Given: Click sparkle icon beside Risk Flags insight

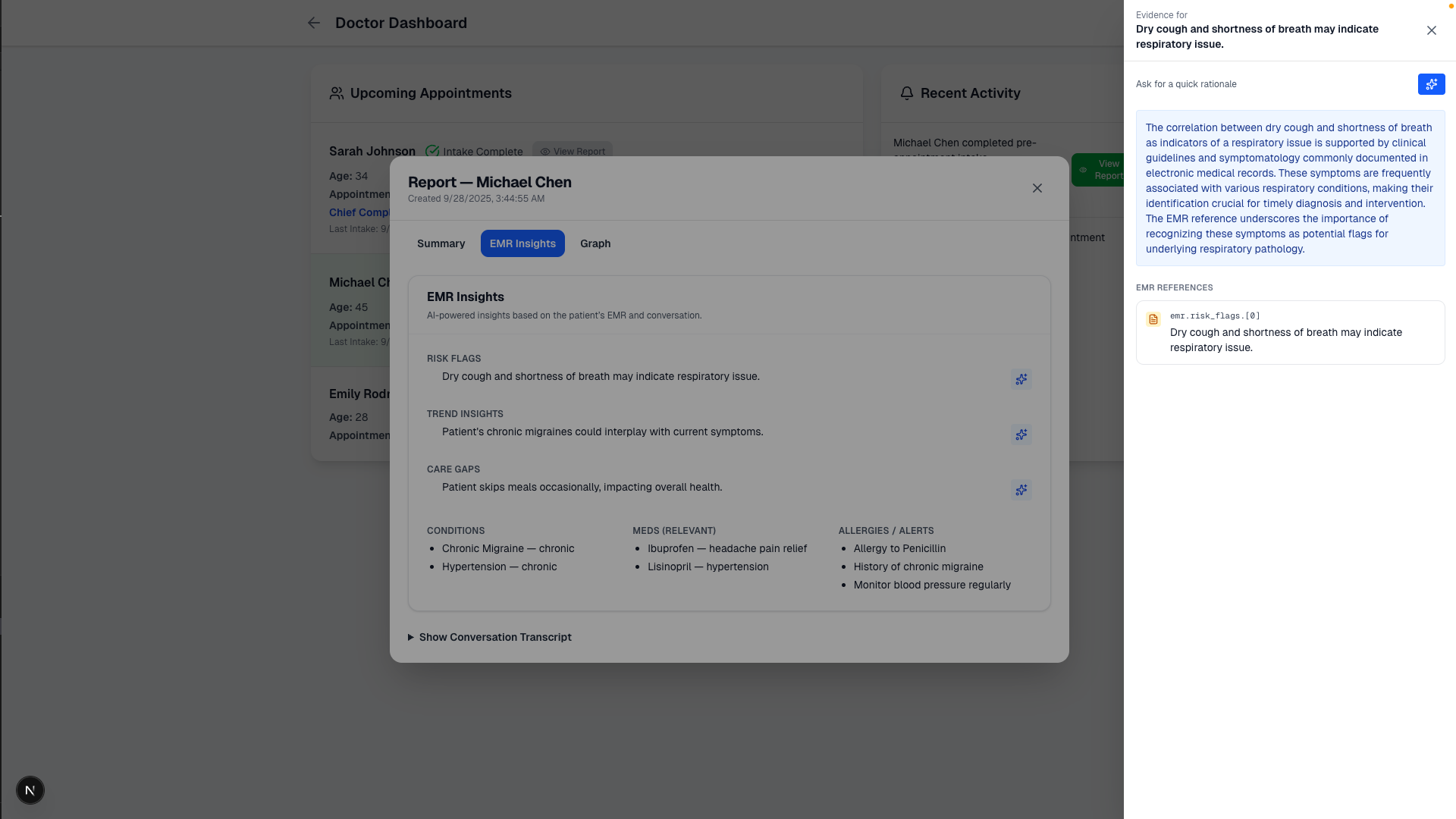Looking at the screenshot, I should click(x=1021, y=379).
